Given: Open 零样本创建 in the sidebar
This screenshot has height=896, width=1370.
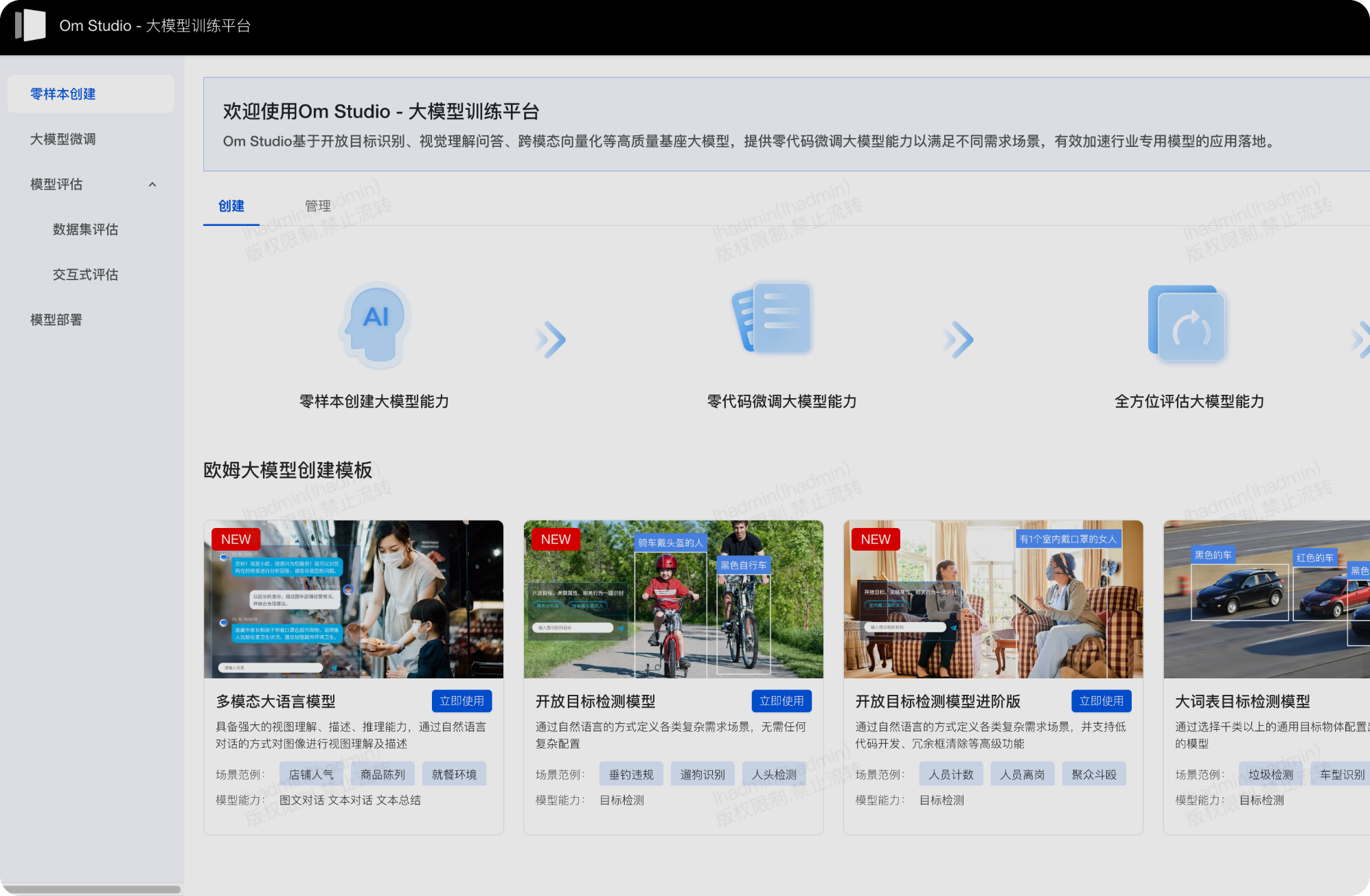Looking at the screenshot, I should click(x=91, y=94).
